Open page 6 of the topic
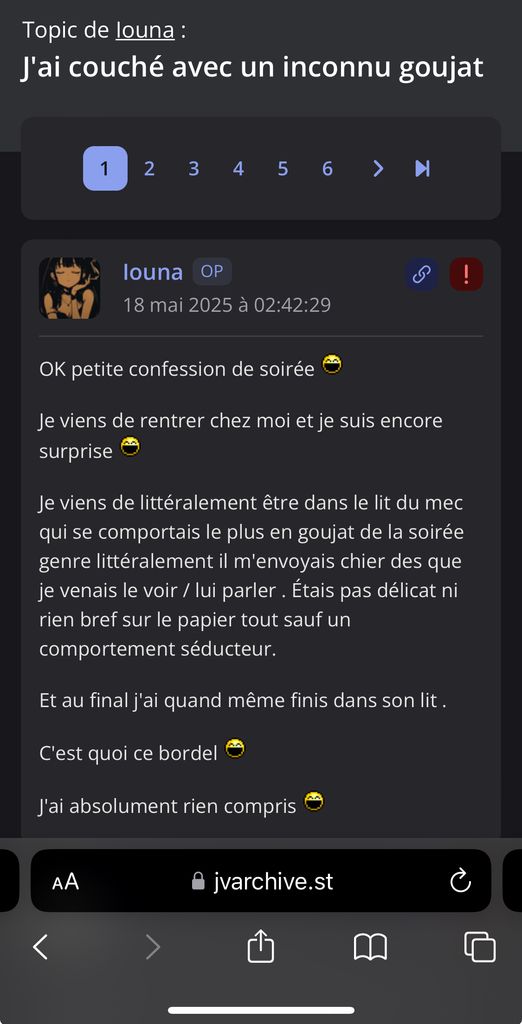 (327, 168)
